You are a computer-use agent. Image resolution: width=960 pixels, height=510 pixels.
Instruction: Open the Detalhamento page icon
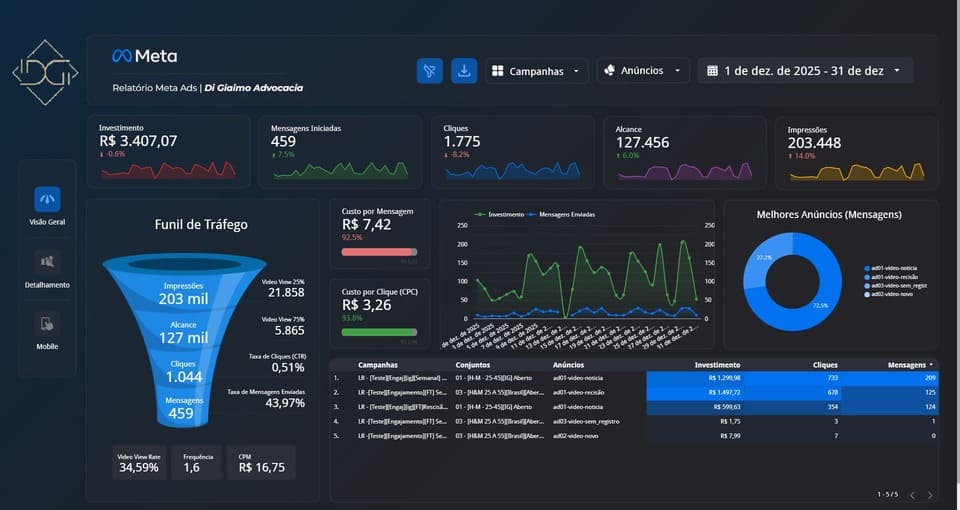click(47, 263)
